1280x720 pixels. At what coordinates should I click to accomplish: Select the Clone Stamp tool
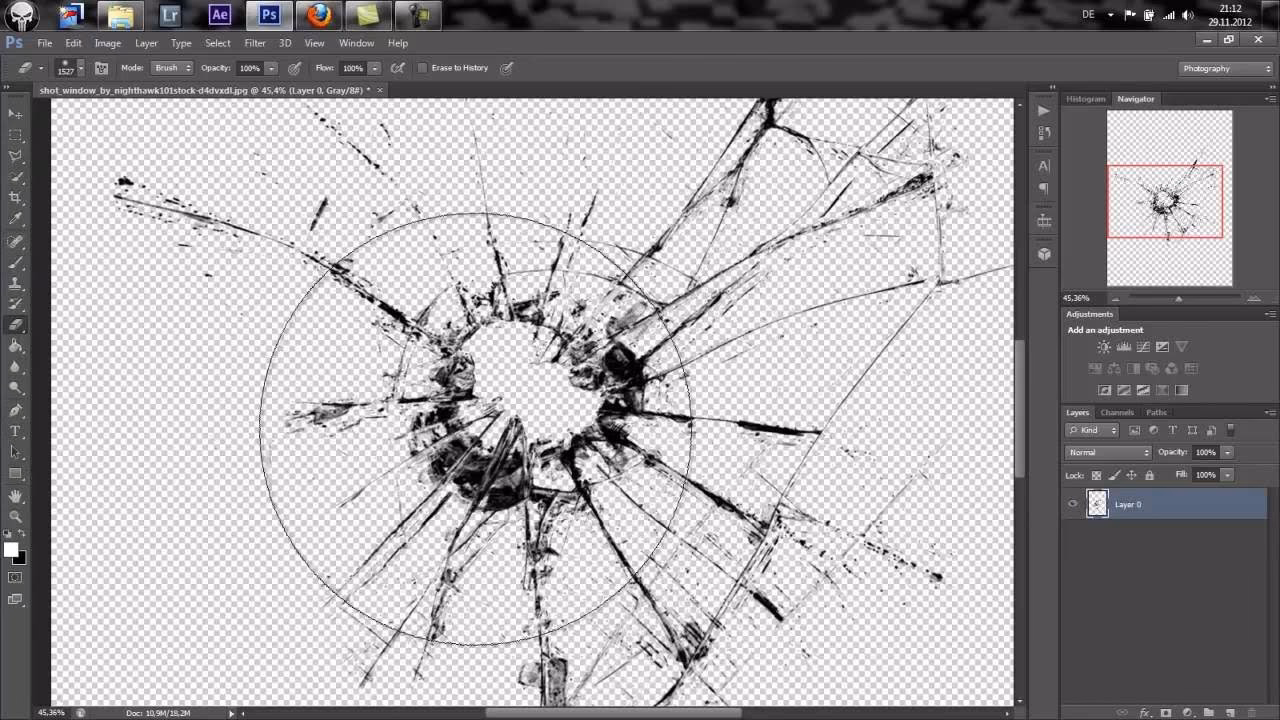point(15,283)
